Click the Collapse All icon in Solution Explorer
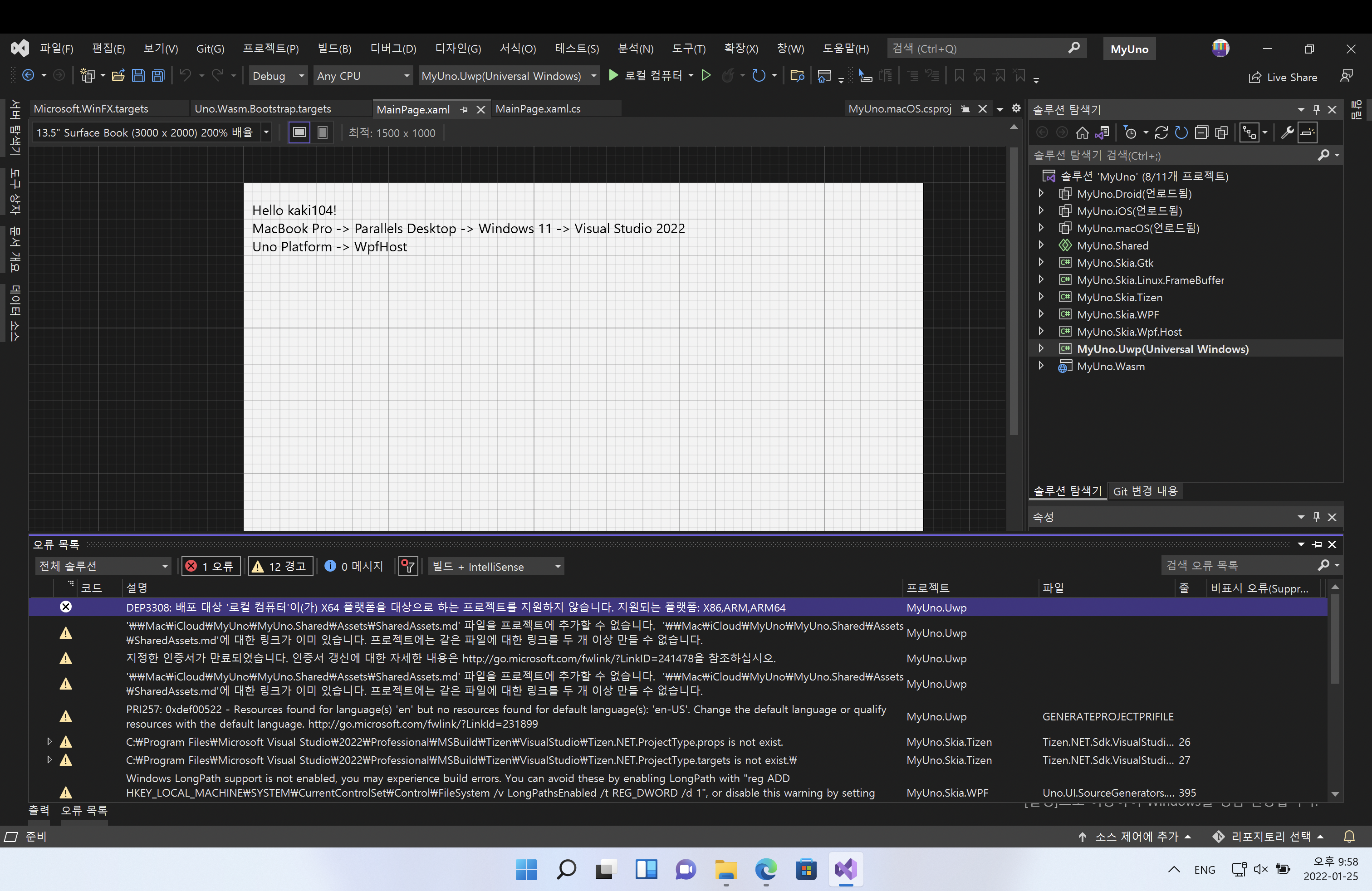Screen dimensions: 1372x891 [1201, 133]
